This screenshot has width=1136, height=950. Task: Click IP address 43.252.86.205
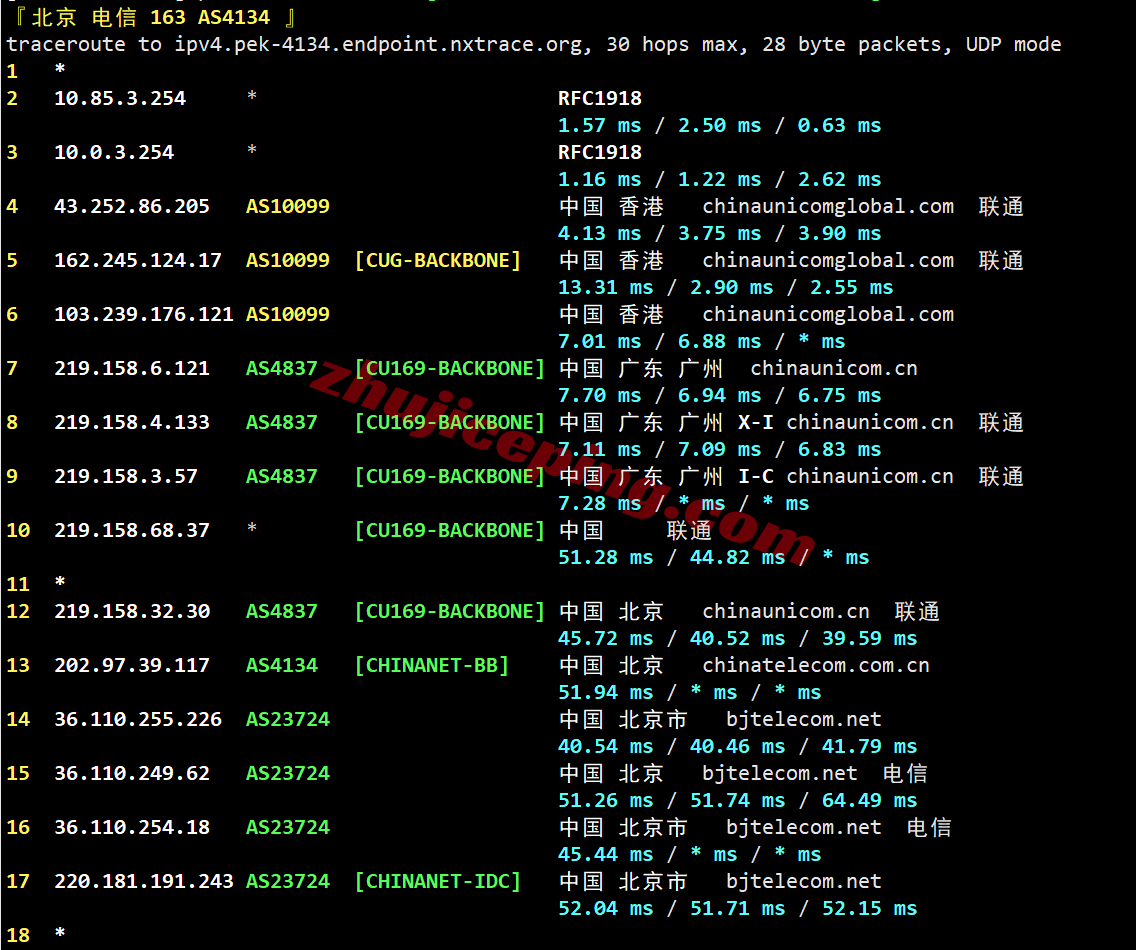pyautogui.click(x=132, y=206)
